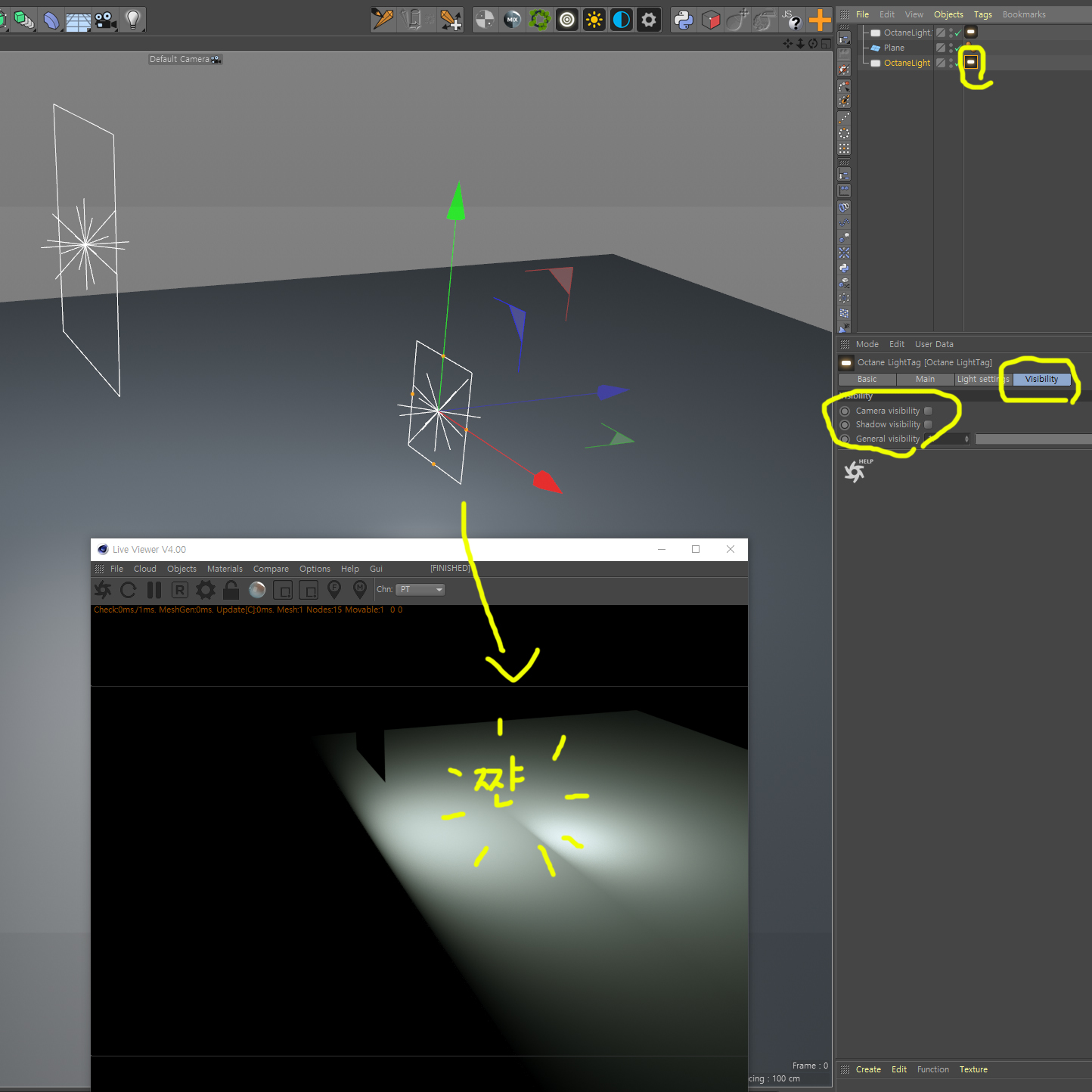Toggle the camera lock padlock icon
Screen dimensions: 1092x1092
tap(231, 590)
